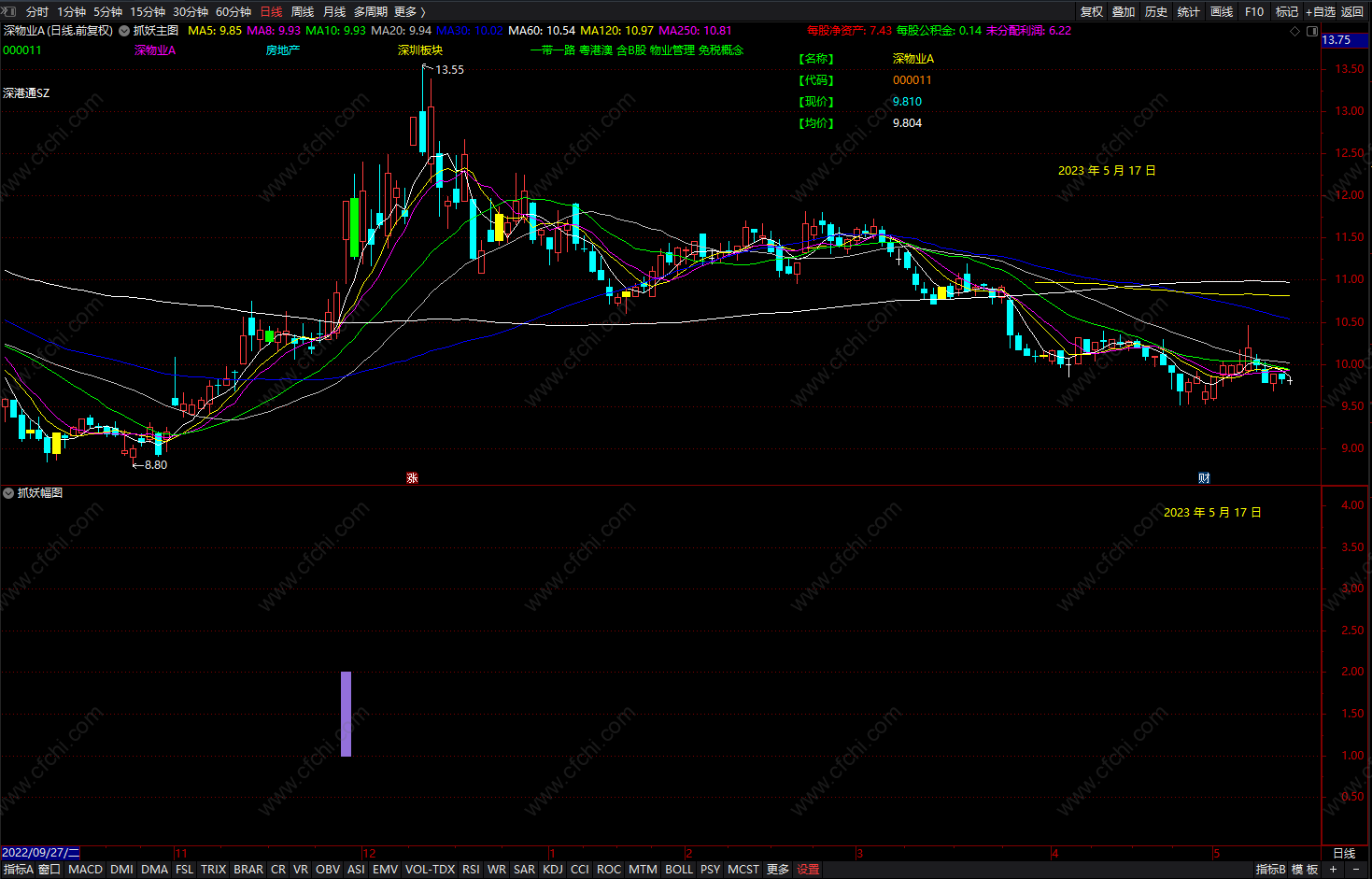Toggle the 复权 price adjustment option
1372x879 pixels.
[x=1091, y=11]
